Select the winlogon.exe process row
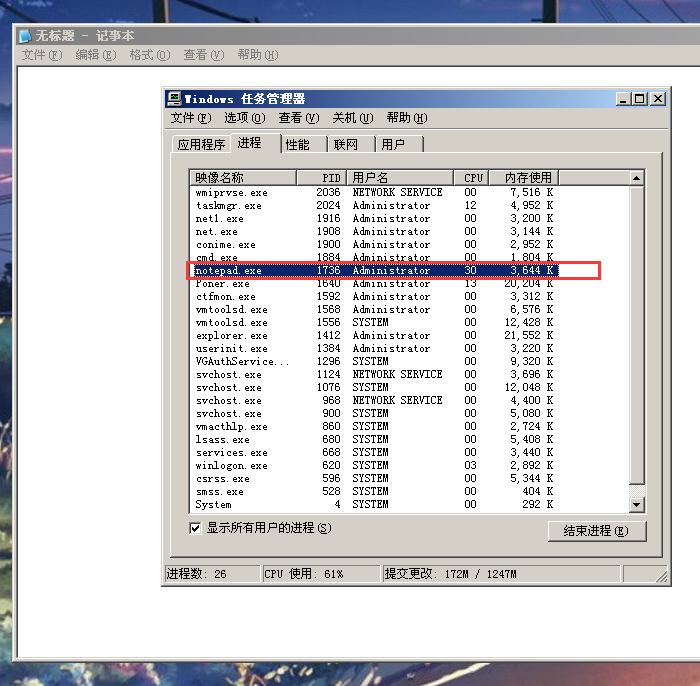 click(375, 466)
